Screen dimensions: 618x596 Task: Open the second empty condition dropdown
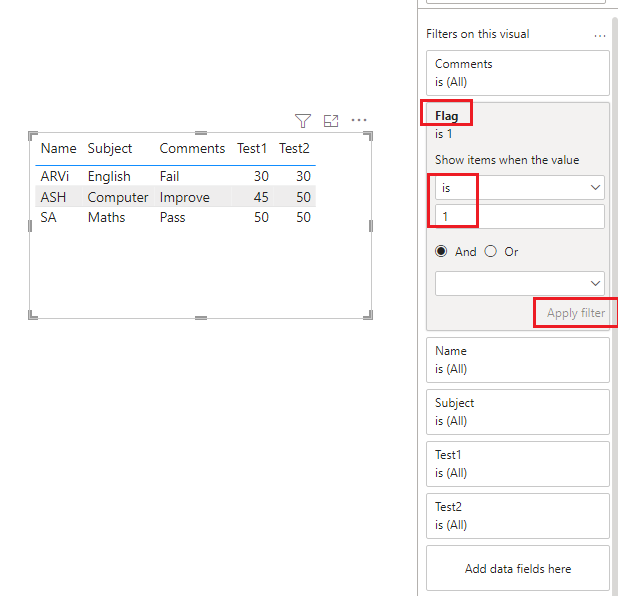(x=519, y=283)
